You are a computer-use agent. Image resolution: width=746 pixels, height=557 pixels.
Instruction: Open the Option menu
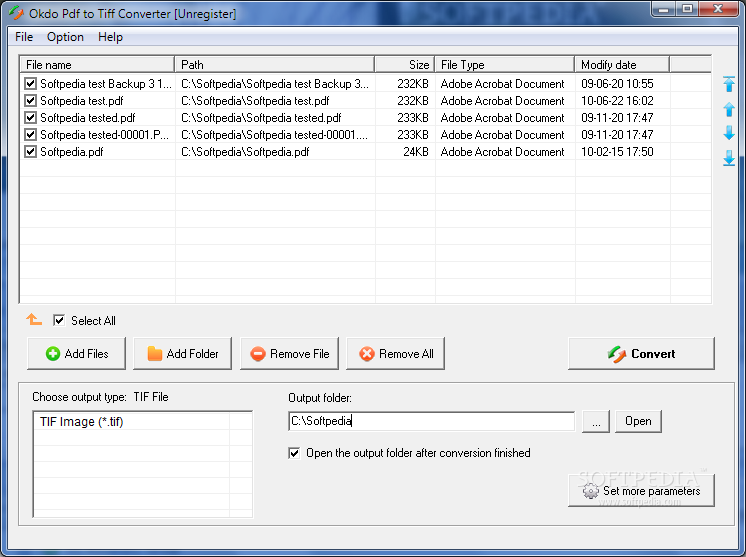click(x=65, y=37)
